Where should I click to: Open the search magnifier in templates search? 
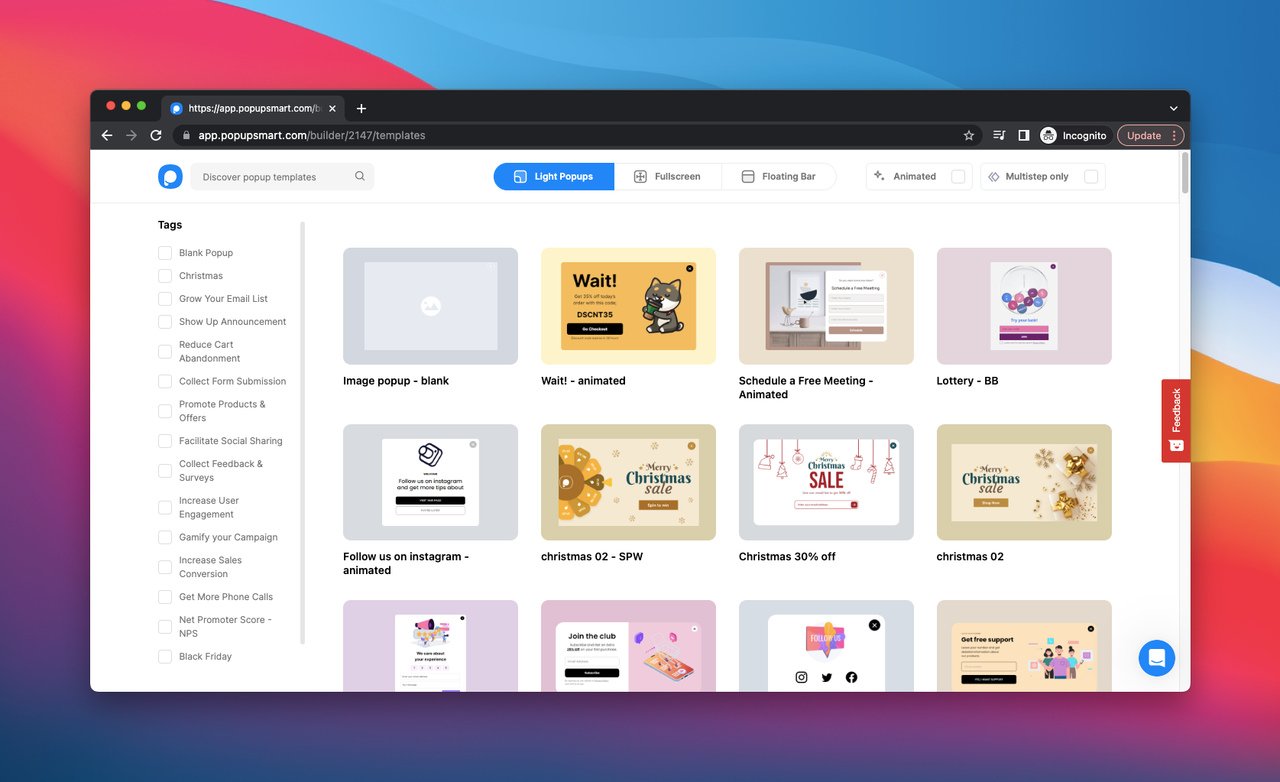coord(359,176)
